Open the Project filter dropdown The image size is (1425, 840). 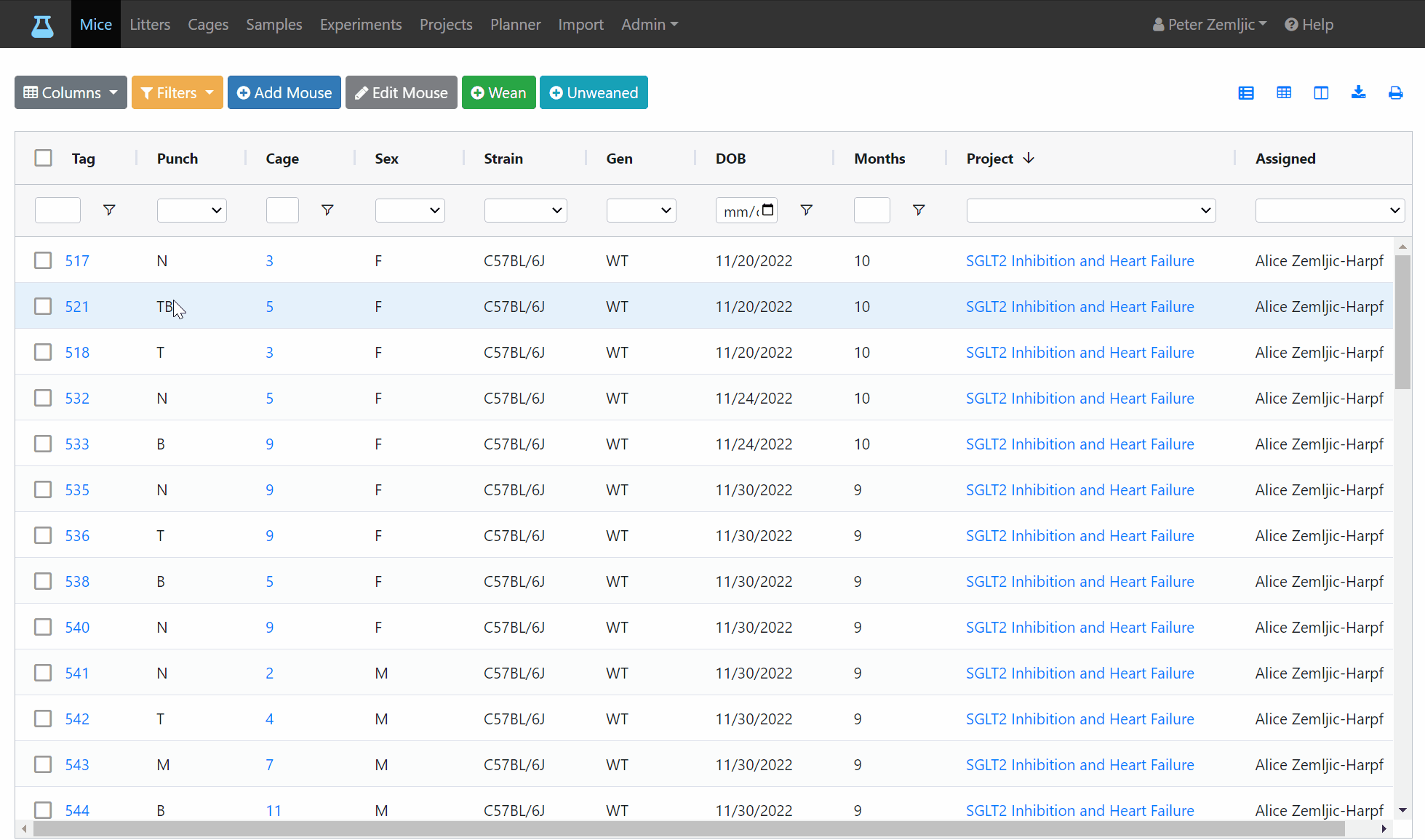pos(1091,210)
